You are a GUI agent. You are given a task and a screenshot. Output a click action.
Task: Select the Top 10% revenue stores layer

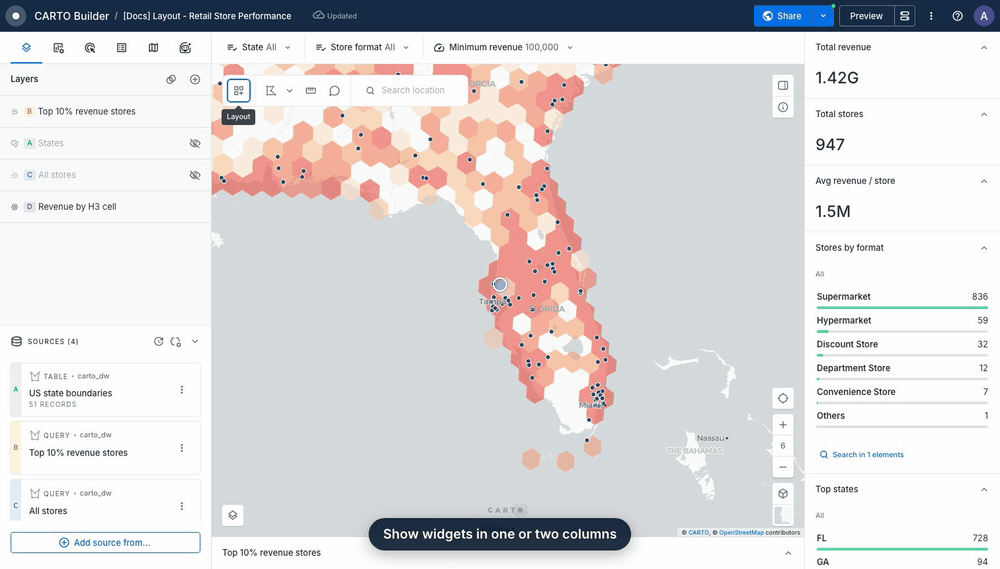105,112
